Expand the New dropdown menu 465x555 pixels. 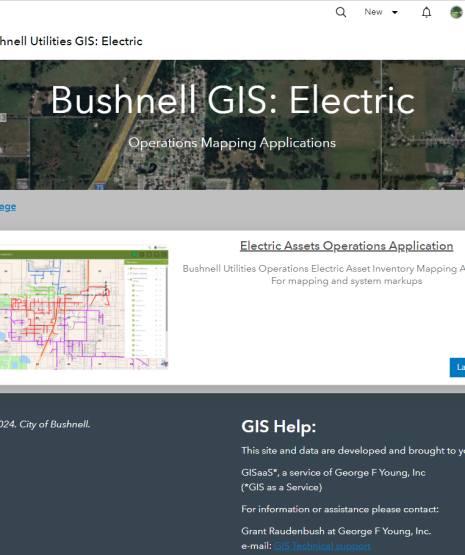coord(381,12)
